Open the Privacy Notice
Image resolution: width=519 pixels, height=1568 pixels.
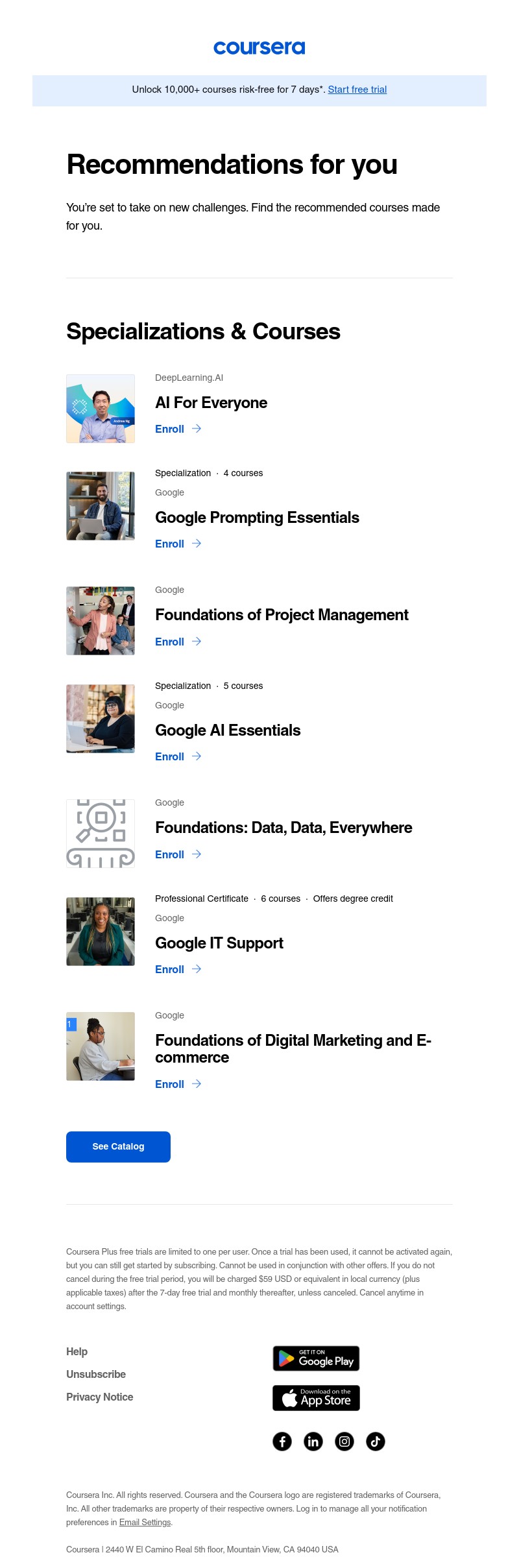[99, 1397]
